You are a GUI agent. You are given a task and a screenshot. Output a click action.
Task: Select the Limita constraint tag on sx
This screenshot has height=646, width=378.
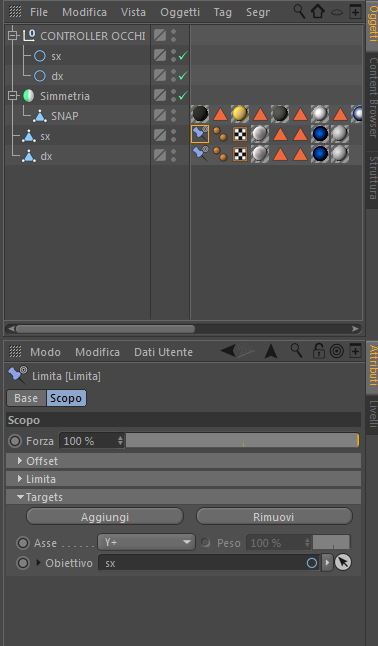click(200, 135)
